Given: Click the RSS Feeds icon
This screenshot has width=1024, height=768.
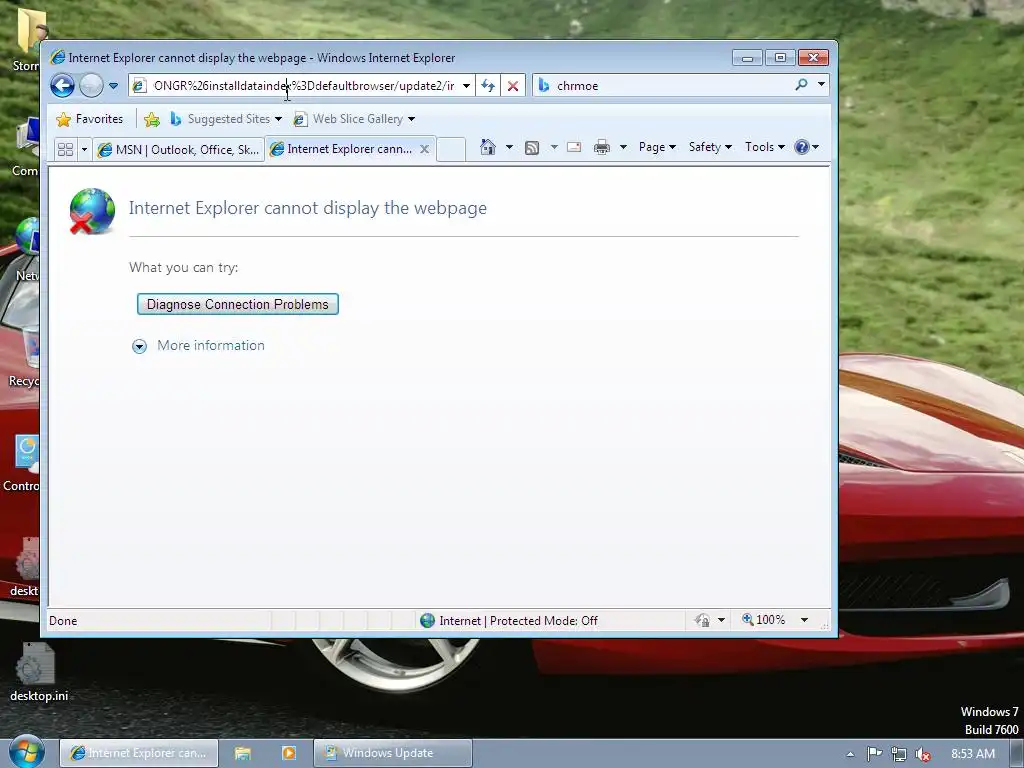Looking at the screenshot, I should [x=532, y=148].
